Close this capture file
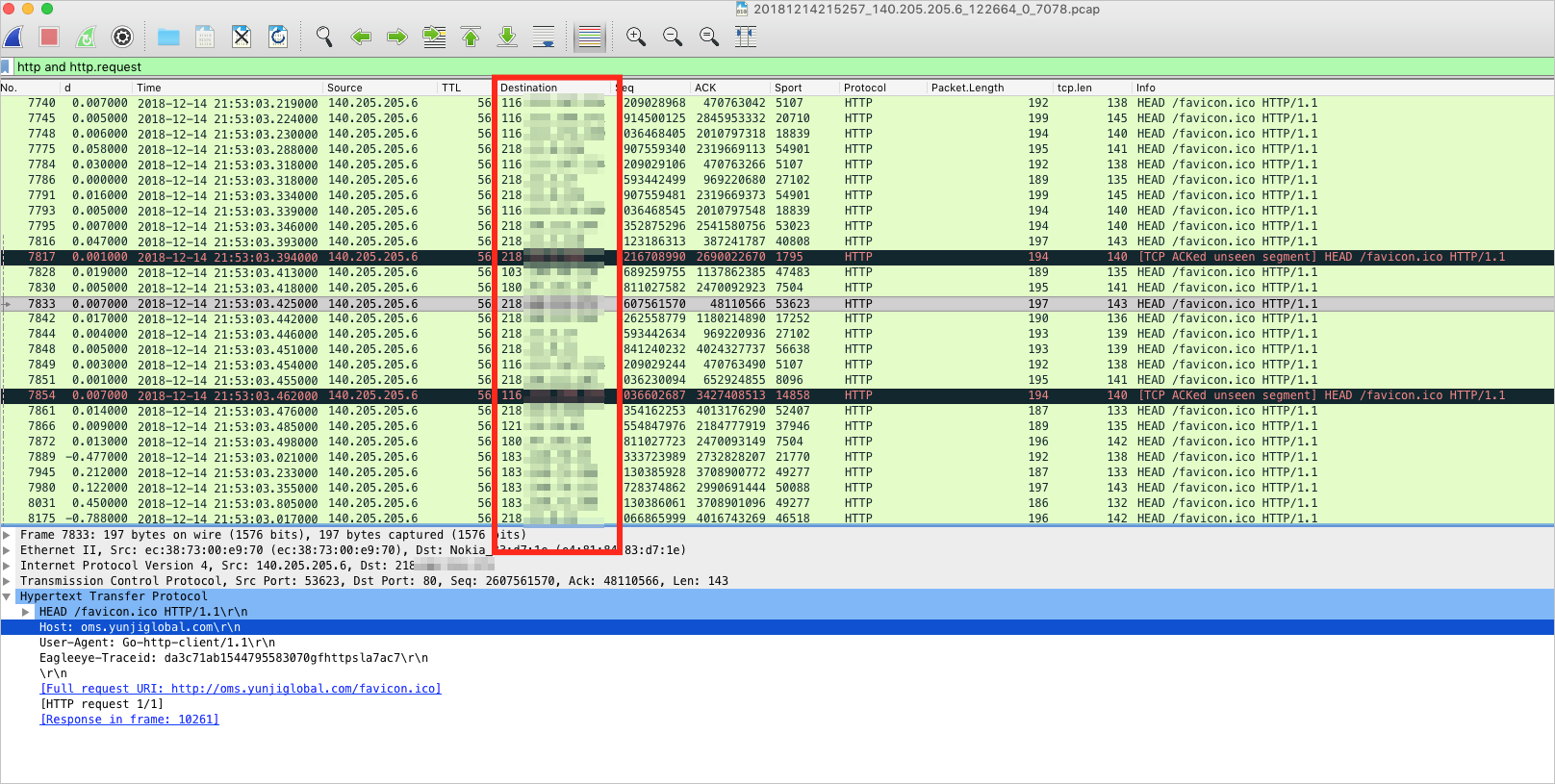1555x784 pixels. [242, 38]
